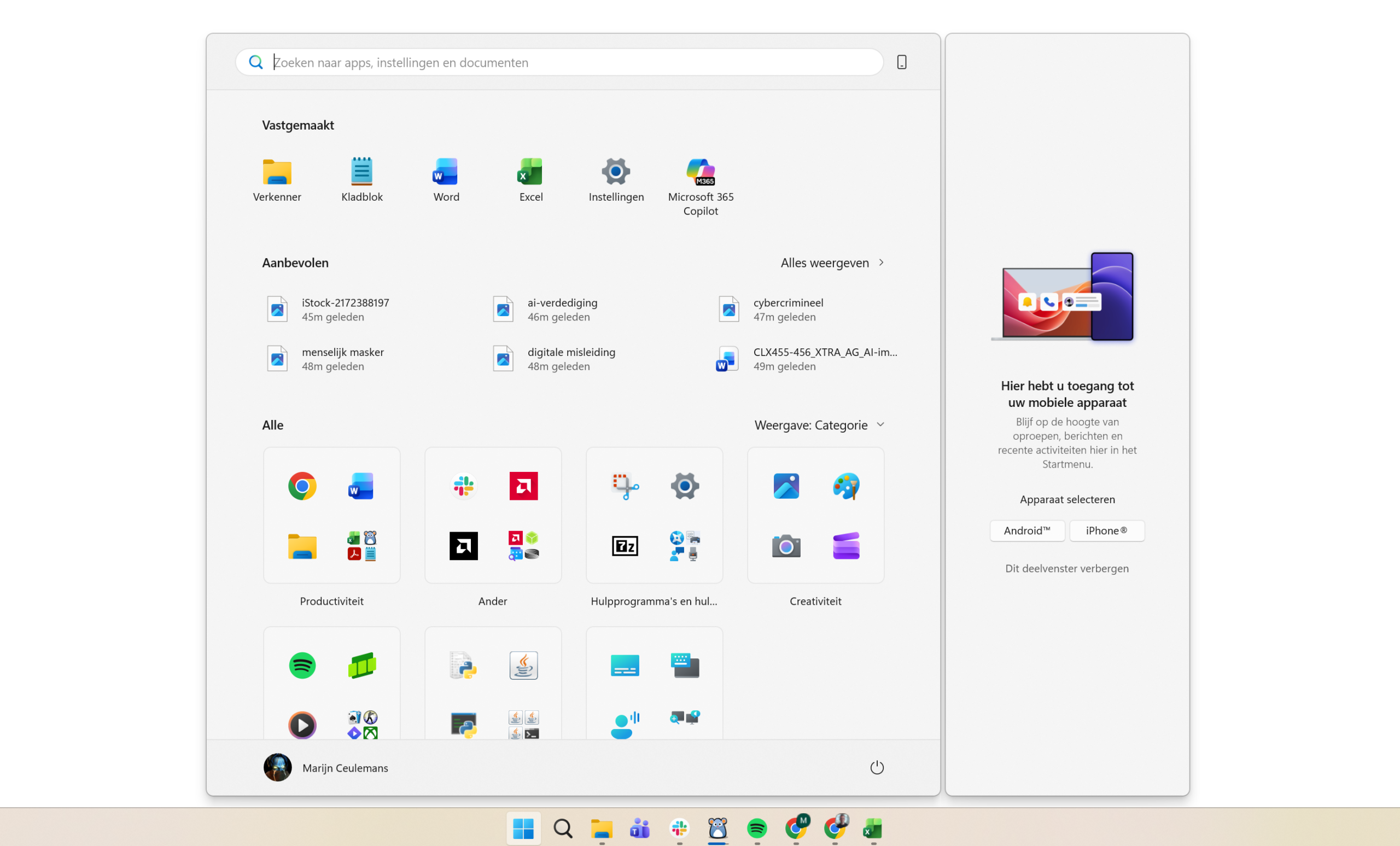Open Photos app in Creativiteit category
Image resolution: width=1400 pixels, height=846 pixels.
pyautogui.click(x=786, y=486)
